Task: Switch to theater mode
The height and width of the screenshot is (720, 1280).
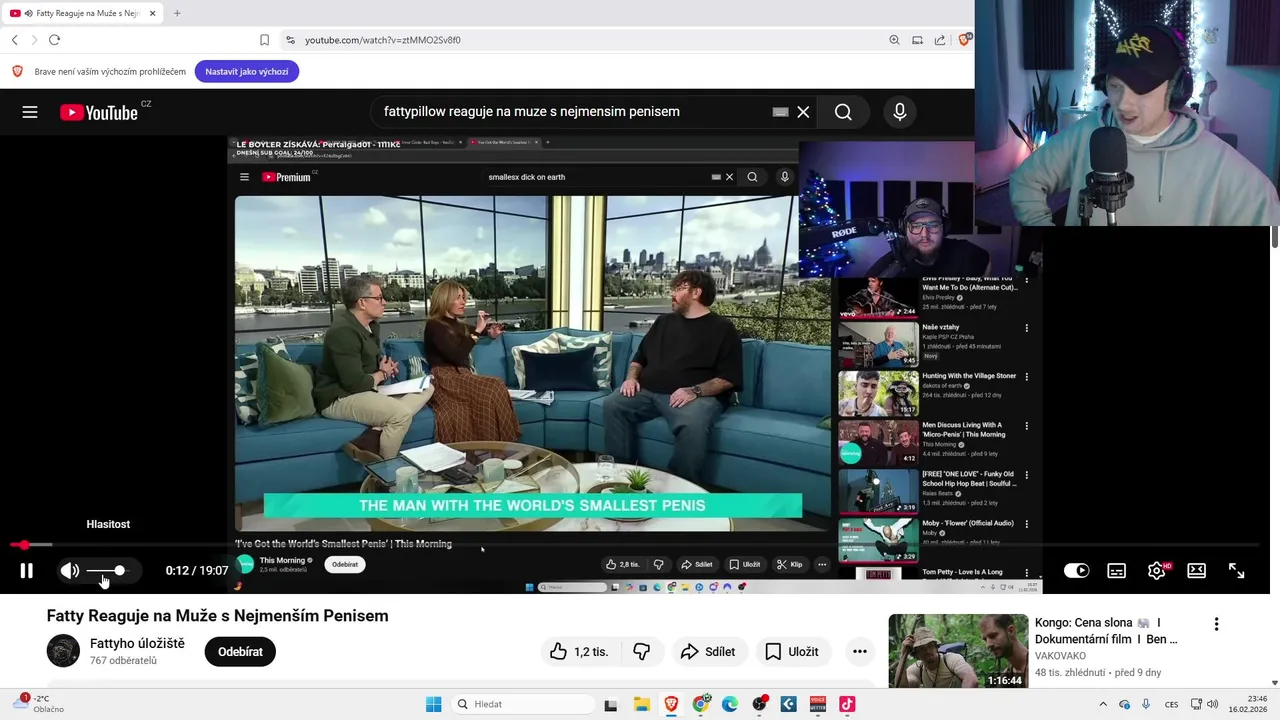Action: coord(1196,570)
